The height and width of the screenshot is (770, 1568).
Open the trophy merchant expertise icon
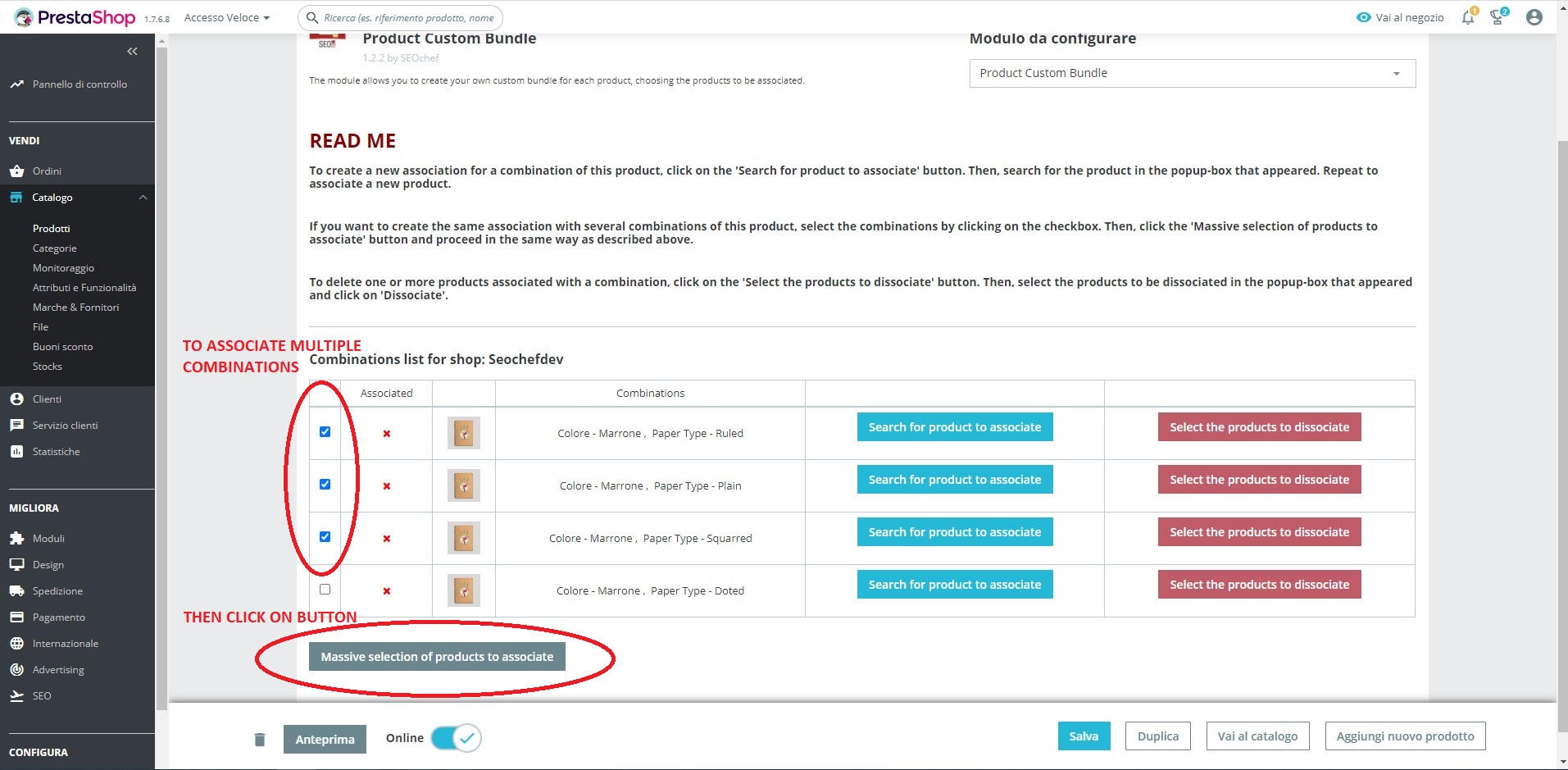pos(1498,17)
